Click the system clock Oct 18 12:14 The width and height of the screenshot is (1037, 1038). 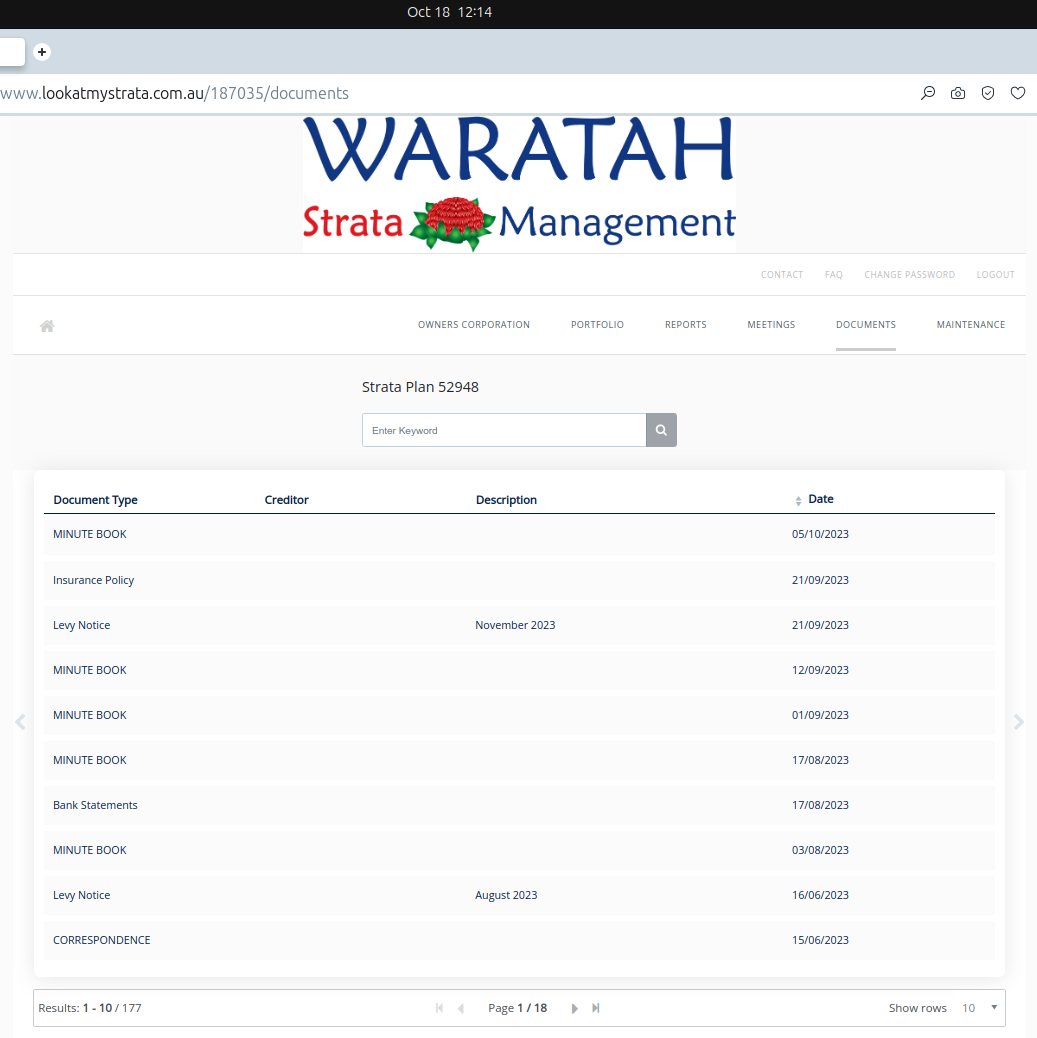(449, 12)
